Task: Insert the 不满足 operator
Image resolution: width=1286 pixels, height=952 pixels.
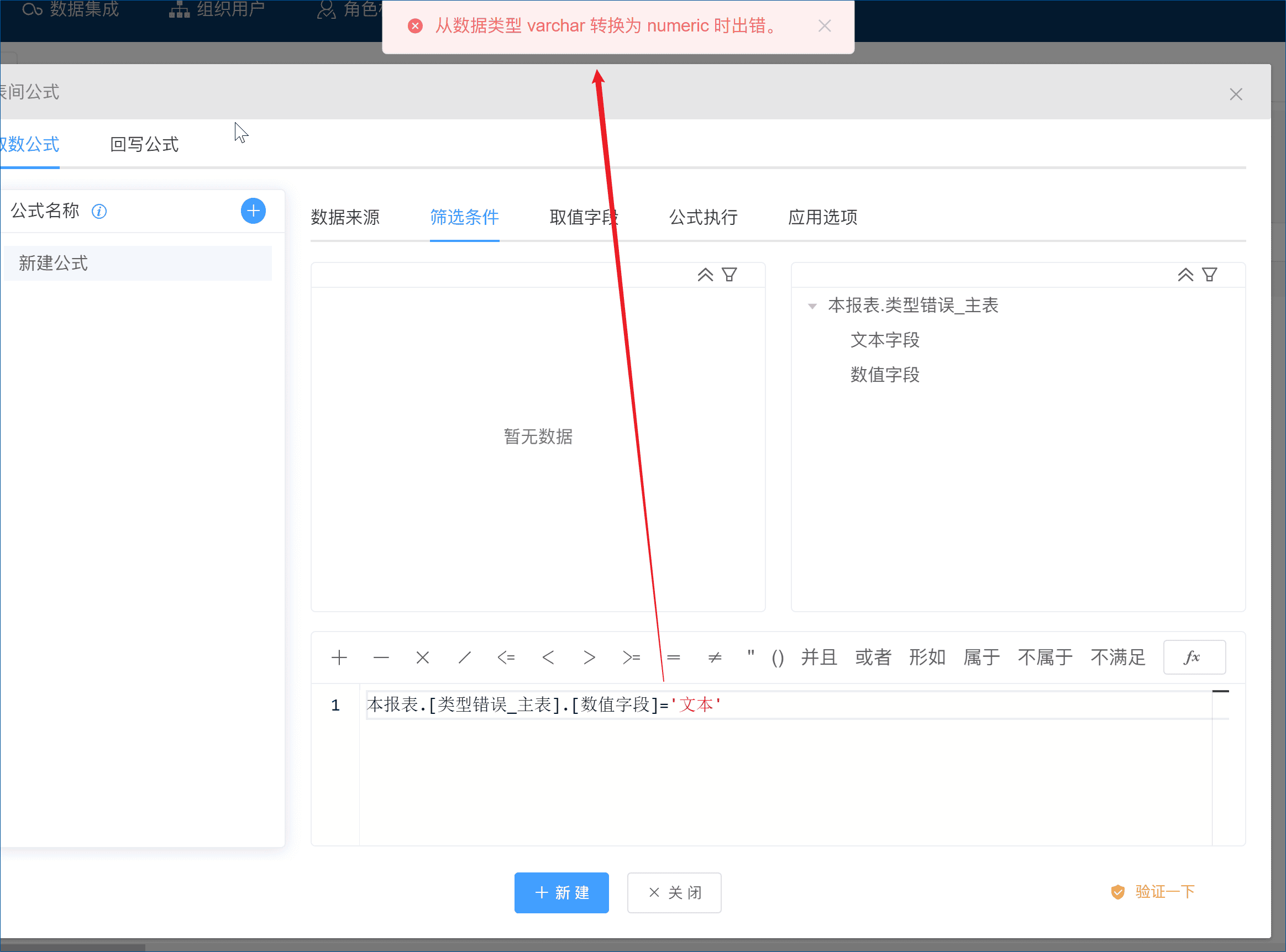Action: (1117, 658)
